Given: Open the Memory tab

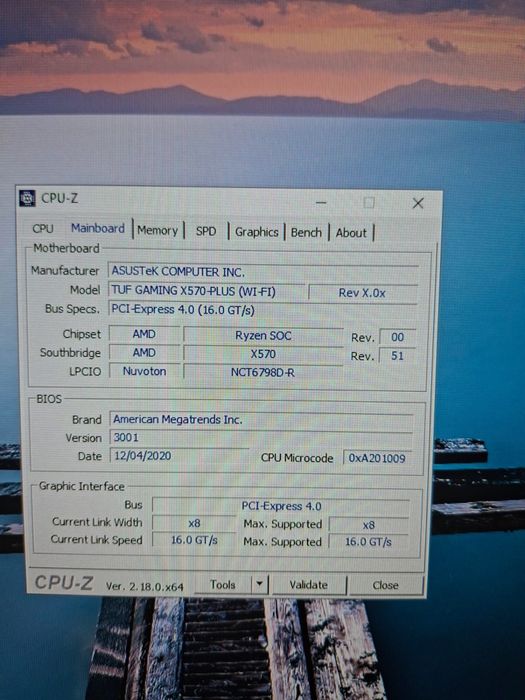Looking at the screenshot, I should click(158, 231).
